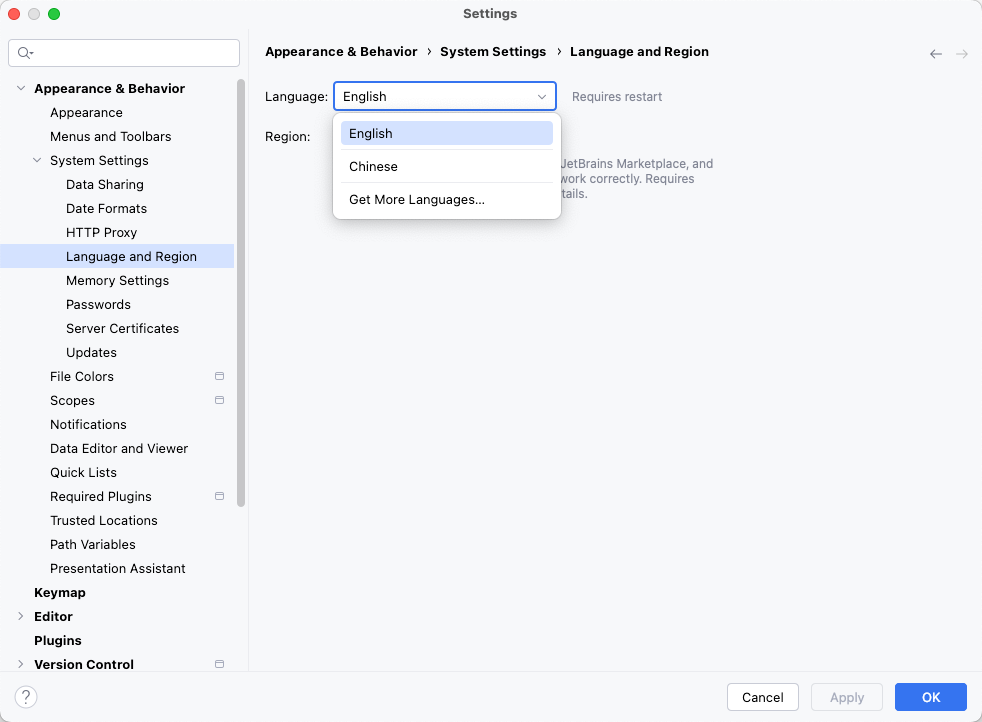Select the Editor settings category
Viewport: 982px width, 722px height.
point(53,617)
